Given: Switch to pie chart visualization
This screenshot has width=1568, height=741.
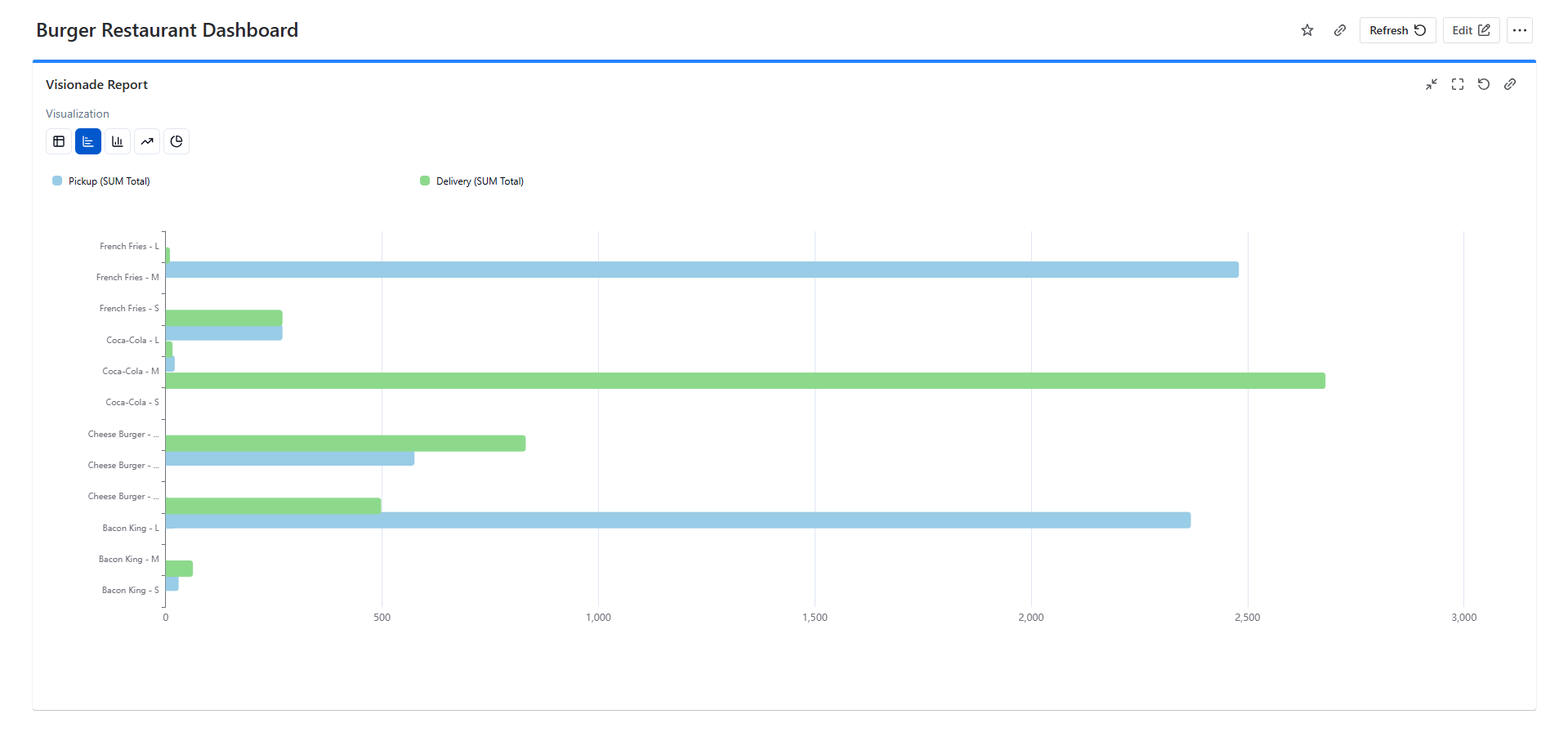Looking at the screenshot, I should [176, 141].
